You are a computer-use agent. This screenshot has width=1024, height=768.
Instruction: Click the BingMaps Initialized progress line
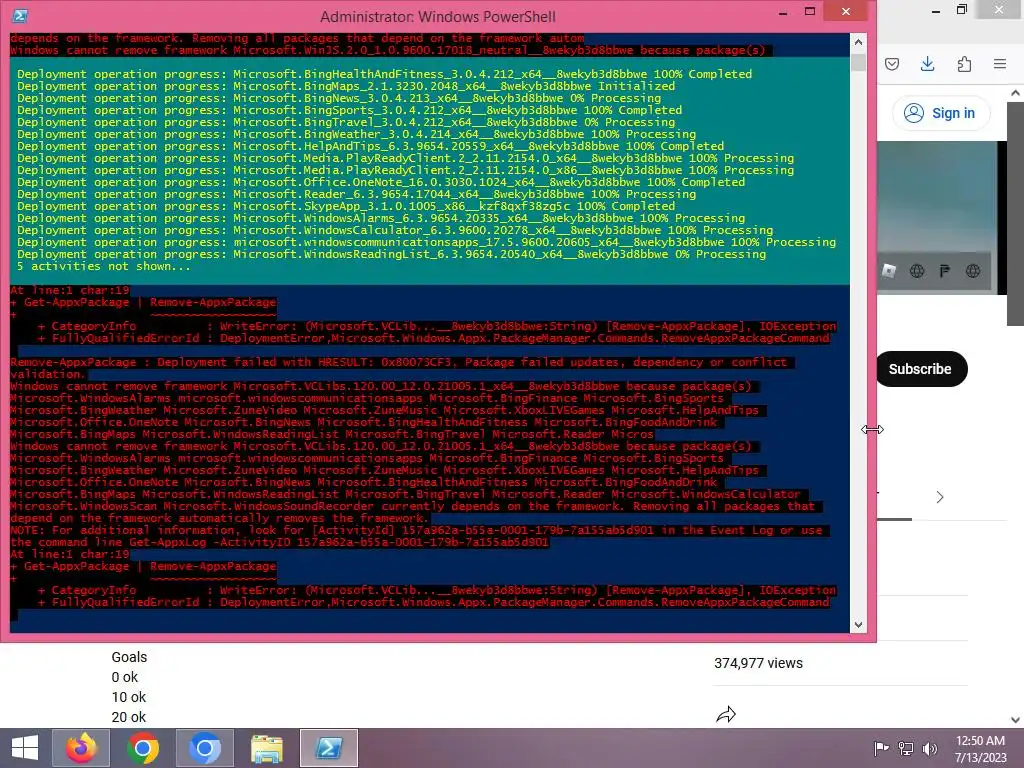click(346, 86)
